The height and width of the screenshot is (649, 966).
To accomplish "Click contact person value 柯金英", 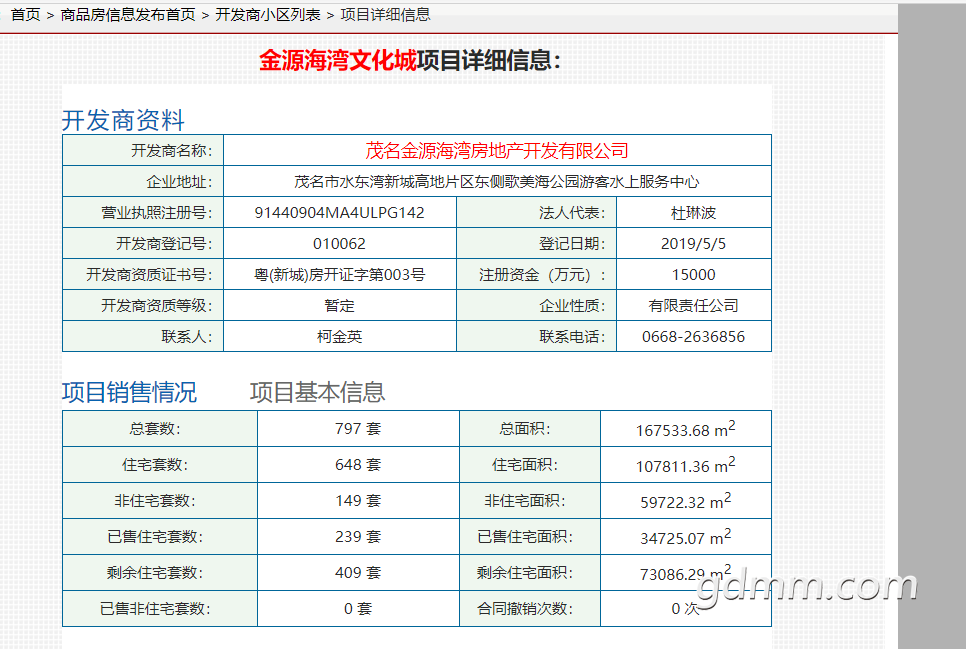I will point(339,337).
